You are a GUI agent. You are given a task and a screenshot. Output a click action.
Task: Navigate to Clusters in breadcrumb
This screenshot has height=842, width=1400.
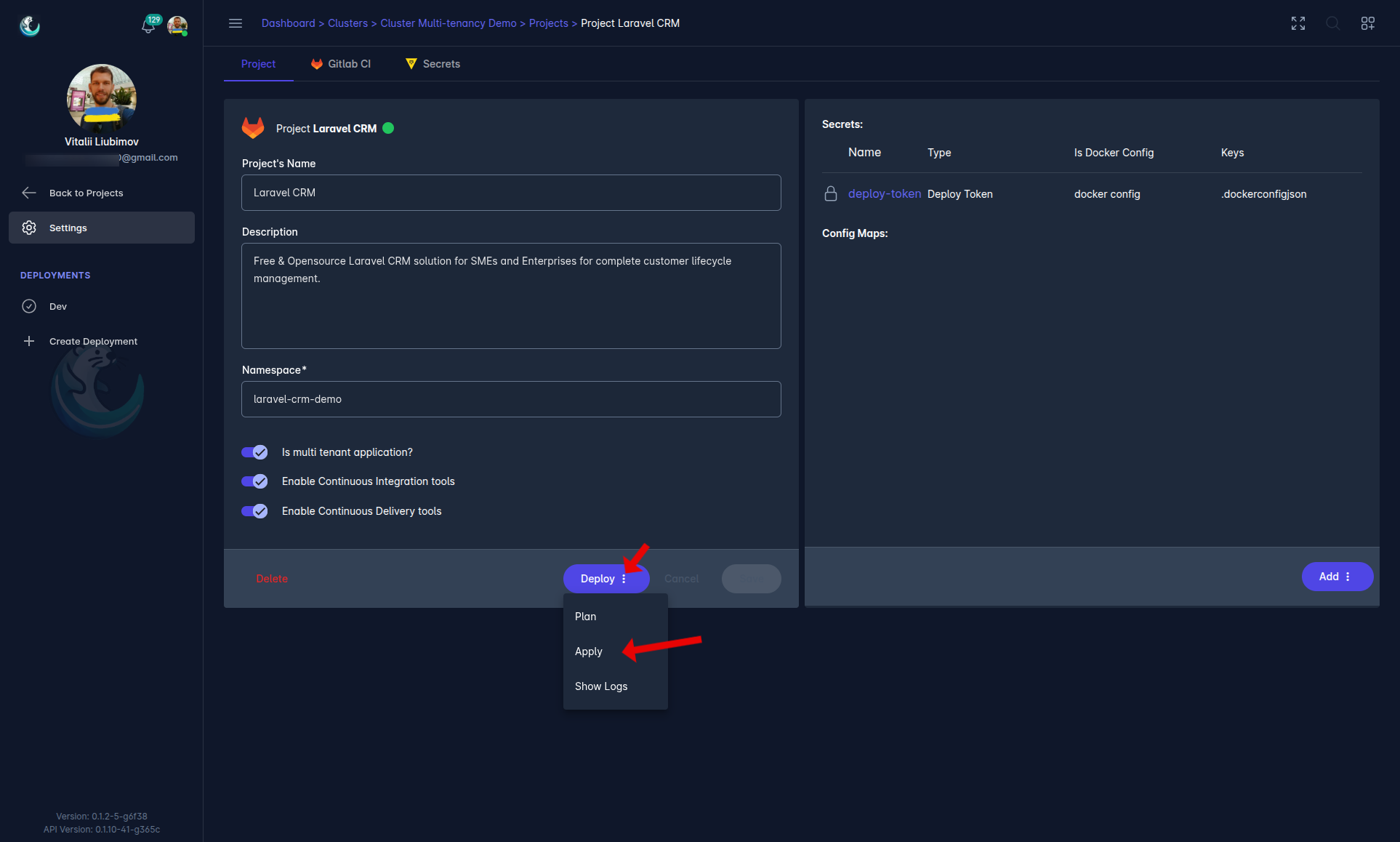point(347,23)
